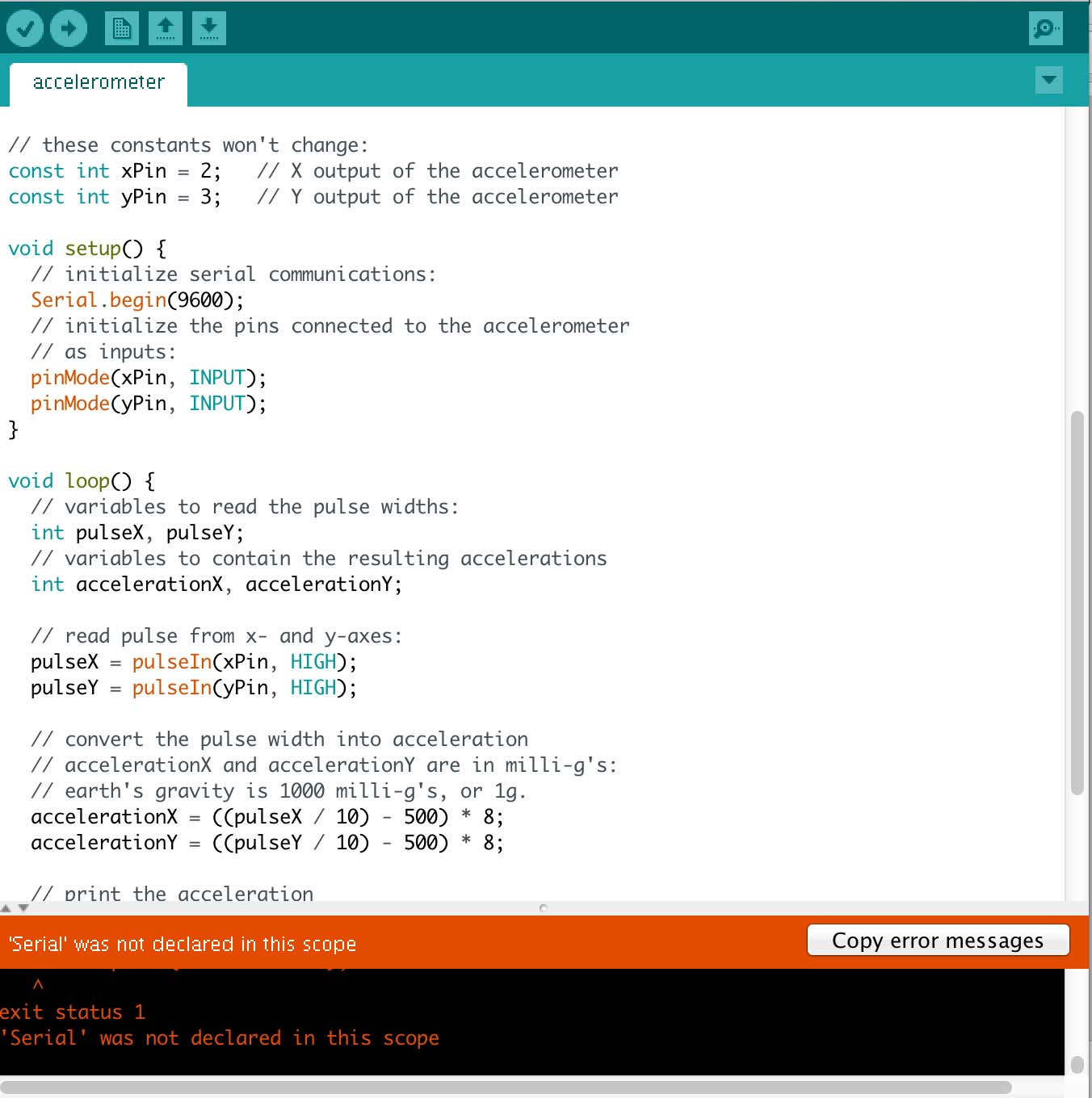The image size is (1092, 1098).
Task: Open a sketch with the Open icon
Action: point(166,28)
